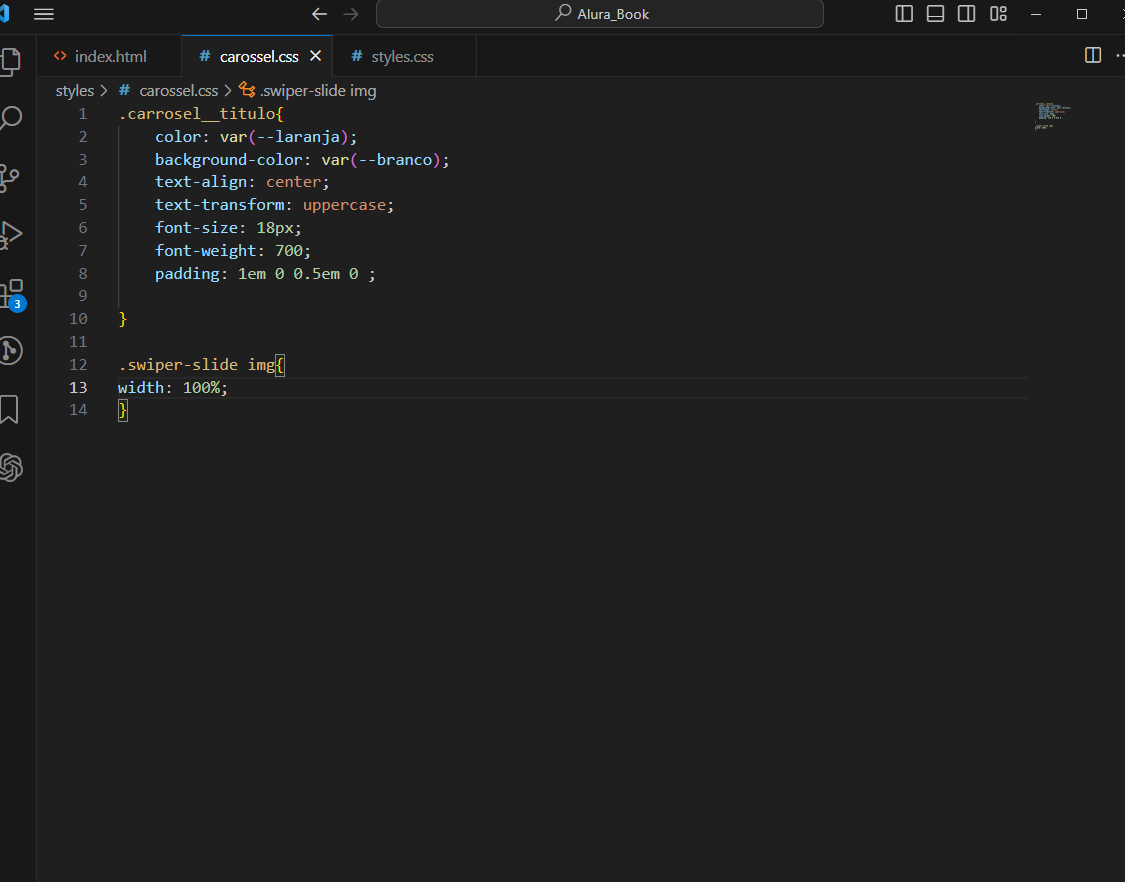Minimize the VS Code window
The width and height of the screenshot is (1125, 882).
(1036, 14)
